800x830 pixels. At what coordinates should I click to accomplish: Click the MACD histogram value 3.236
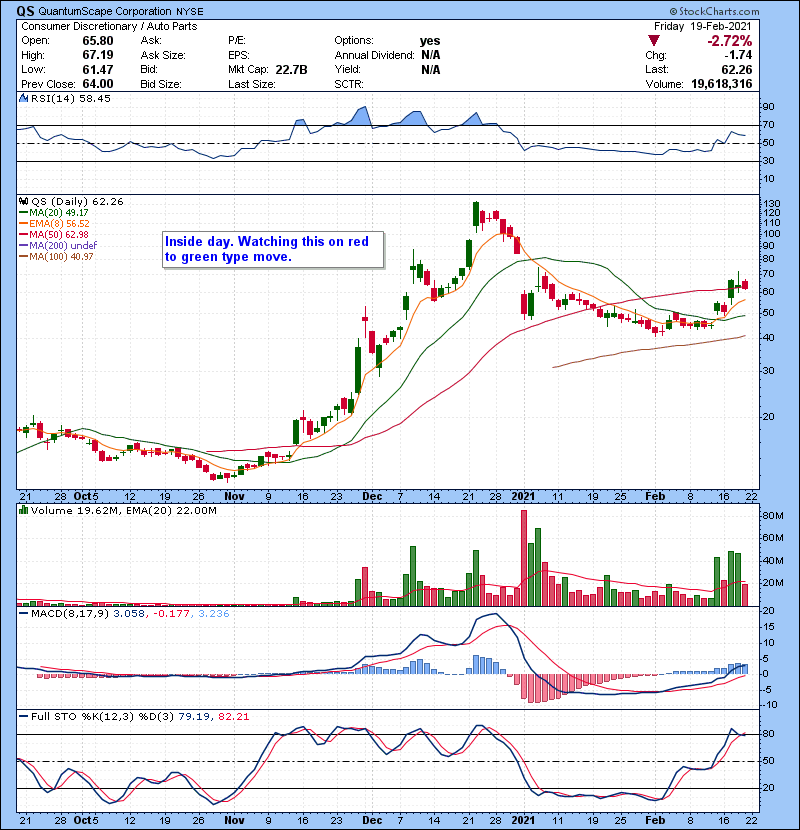[214, 614]
